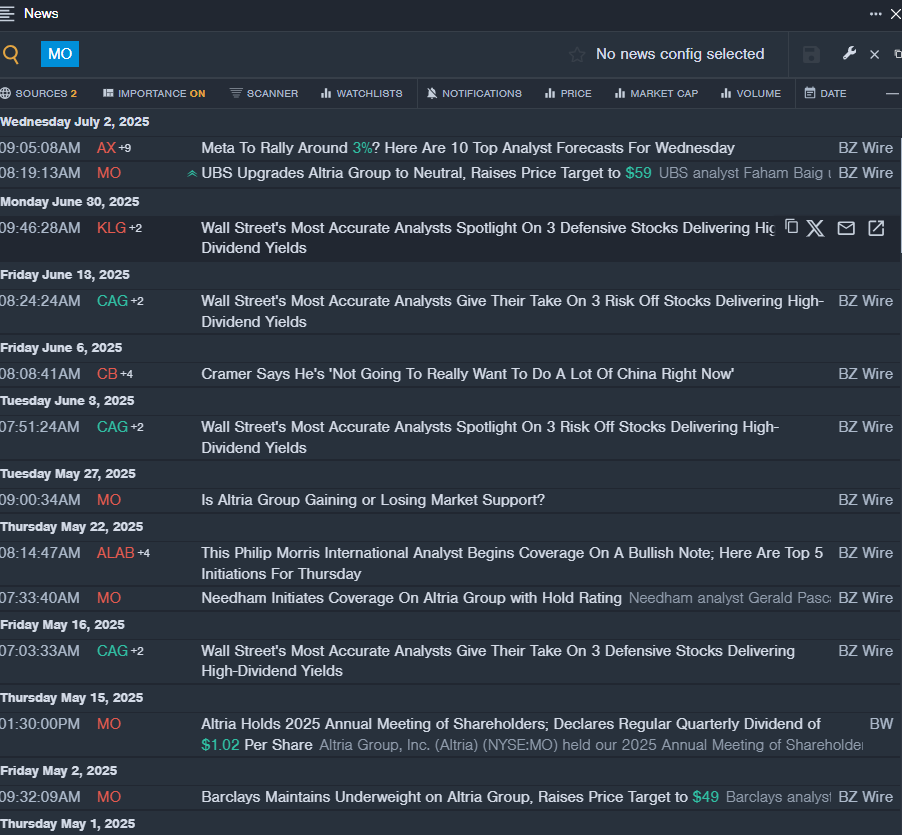902x835 pixels.
Task: Click the BW source label on the Altria row
Action: point(881,724)
